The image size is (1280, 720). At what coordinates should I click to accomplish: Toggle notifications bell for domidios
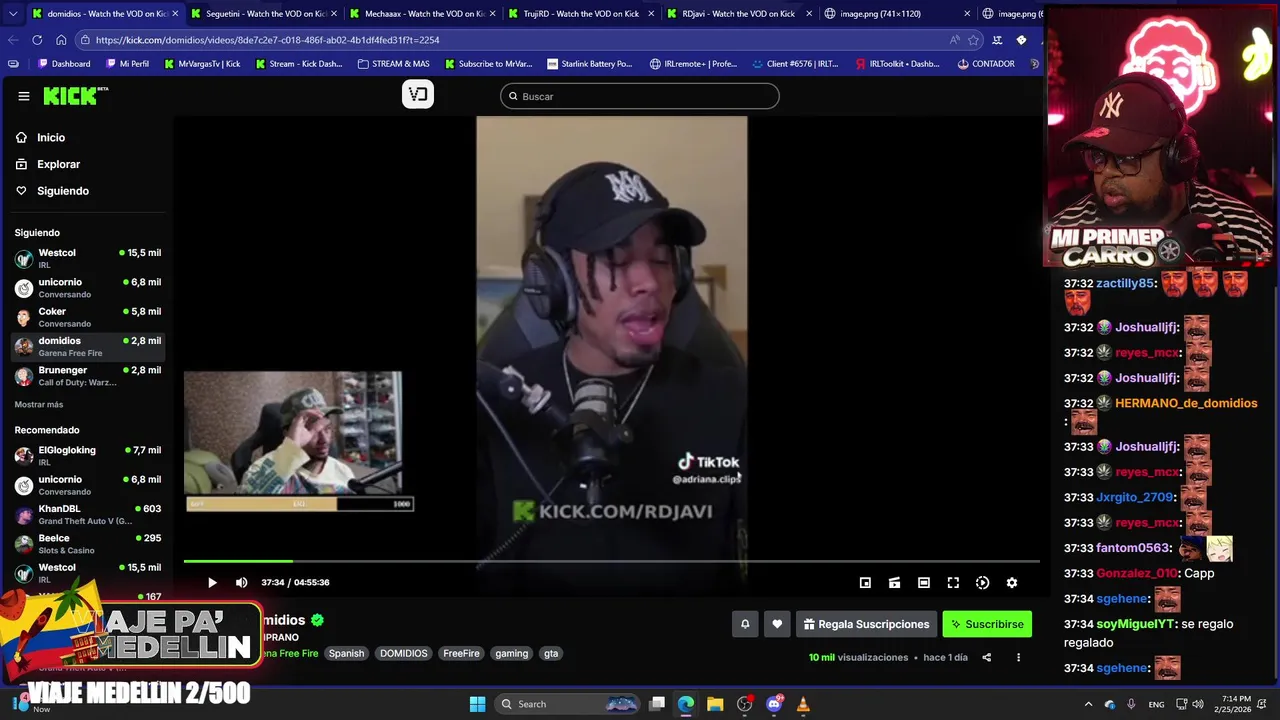pyautogui.click(x=745, y=624)
